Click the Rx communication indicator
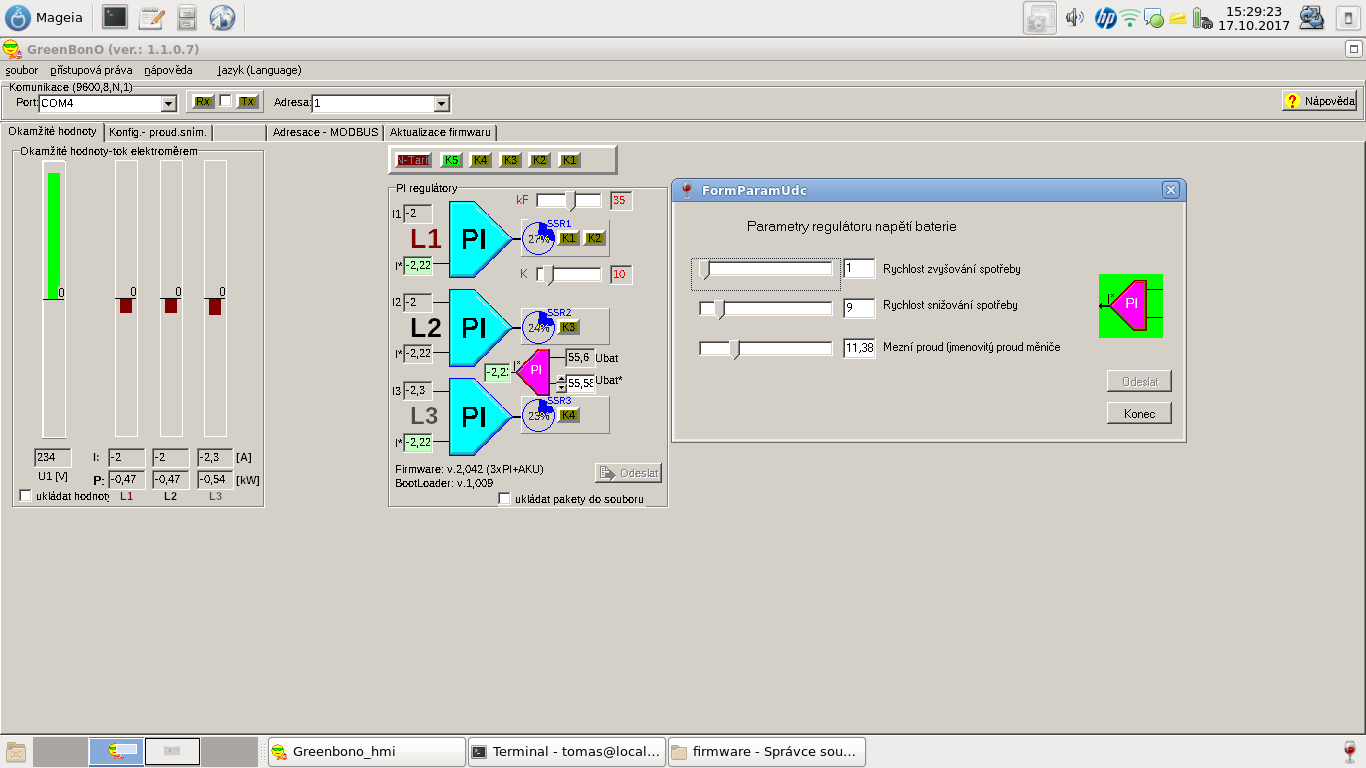The image size is (1366, 768). (x=203, y=102)
